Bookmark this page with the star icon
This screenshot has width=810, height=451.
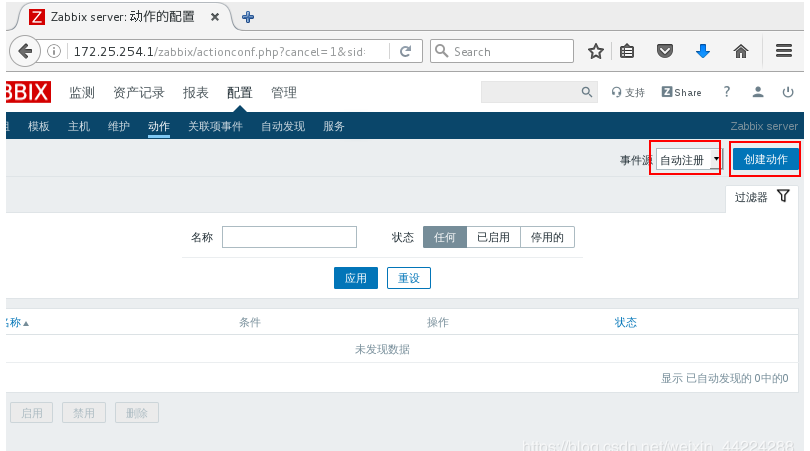click(x=596, y=51)
